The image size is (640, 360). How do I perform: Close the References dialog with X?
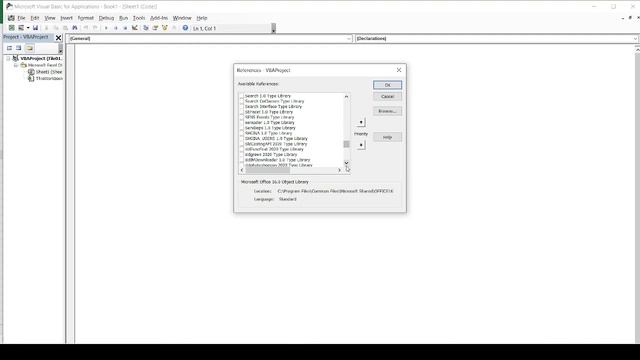399,70
